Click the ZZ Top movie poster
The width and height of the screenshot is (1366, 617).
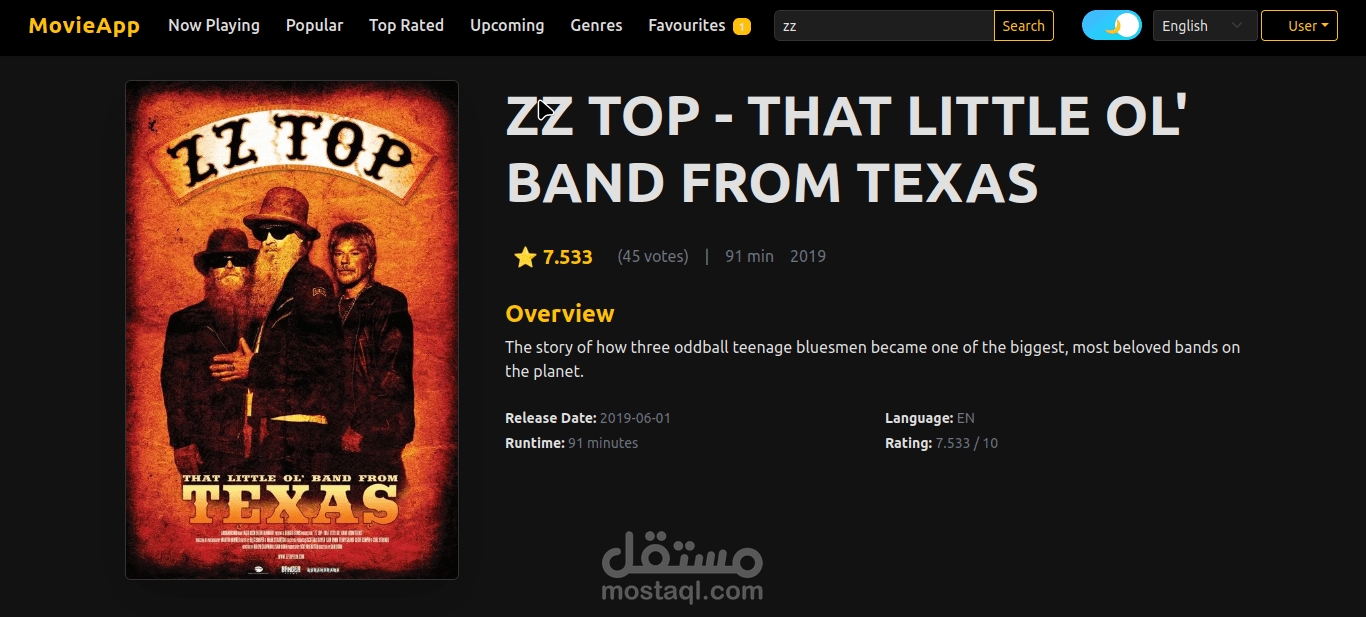[292, 330]
